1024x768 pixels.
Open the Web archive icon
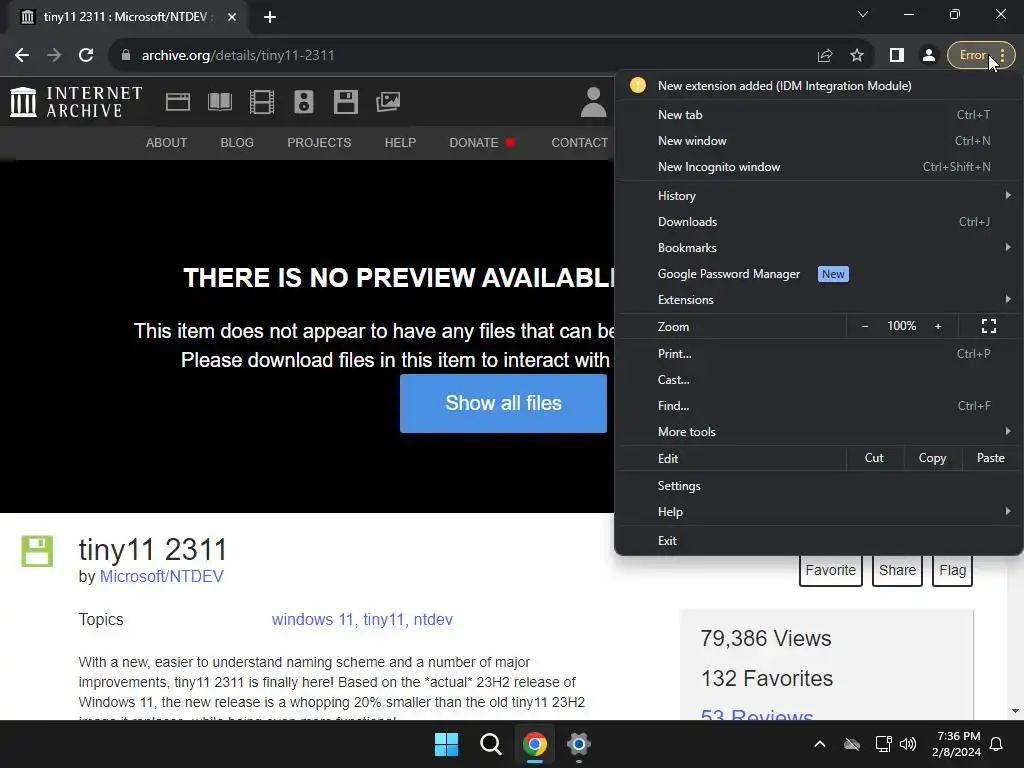pos(178,102)
